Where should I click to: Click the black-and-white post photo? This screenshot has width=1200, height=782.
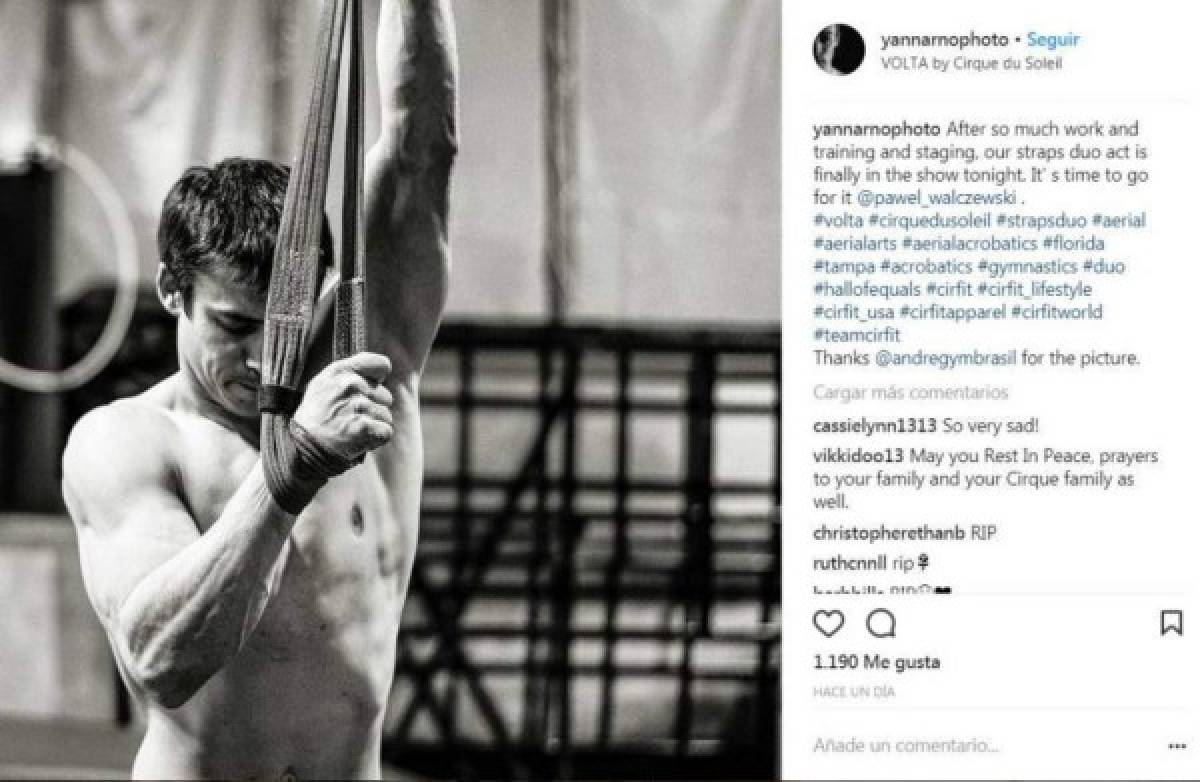click(x=390, y=390)
